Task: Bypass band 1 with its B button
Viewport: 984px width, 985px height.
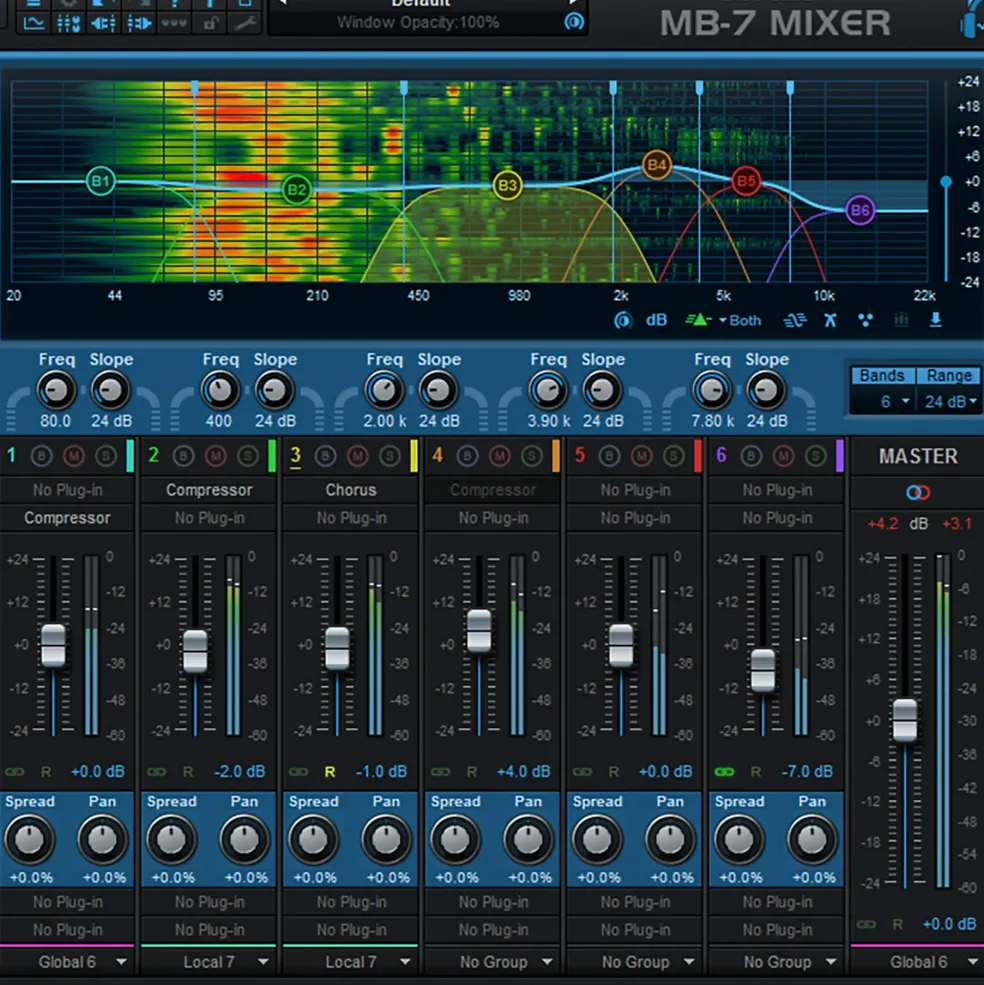Action: (x=42, y=455)
